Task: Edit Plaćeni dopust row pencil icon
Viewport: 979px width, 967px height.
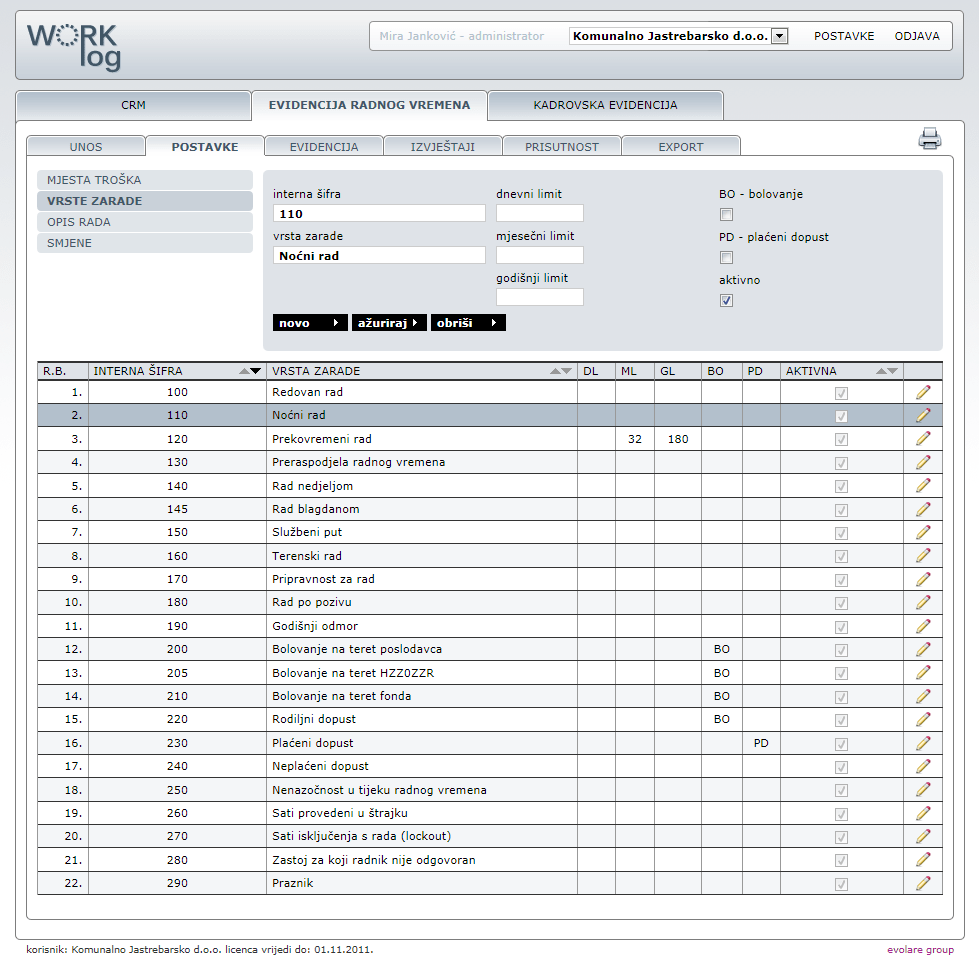Action: coord(923,743)
